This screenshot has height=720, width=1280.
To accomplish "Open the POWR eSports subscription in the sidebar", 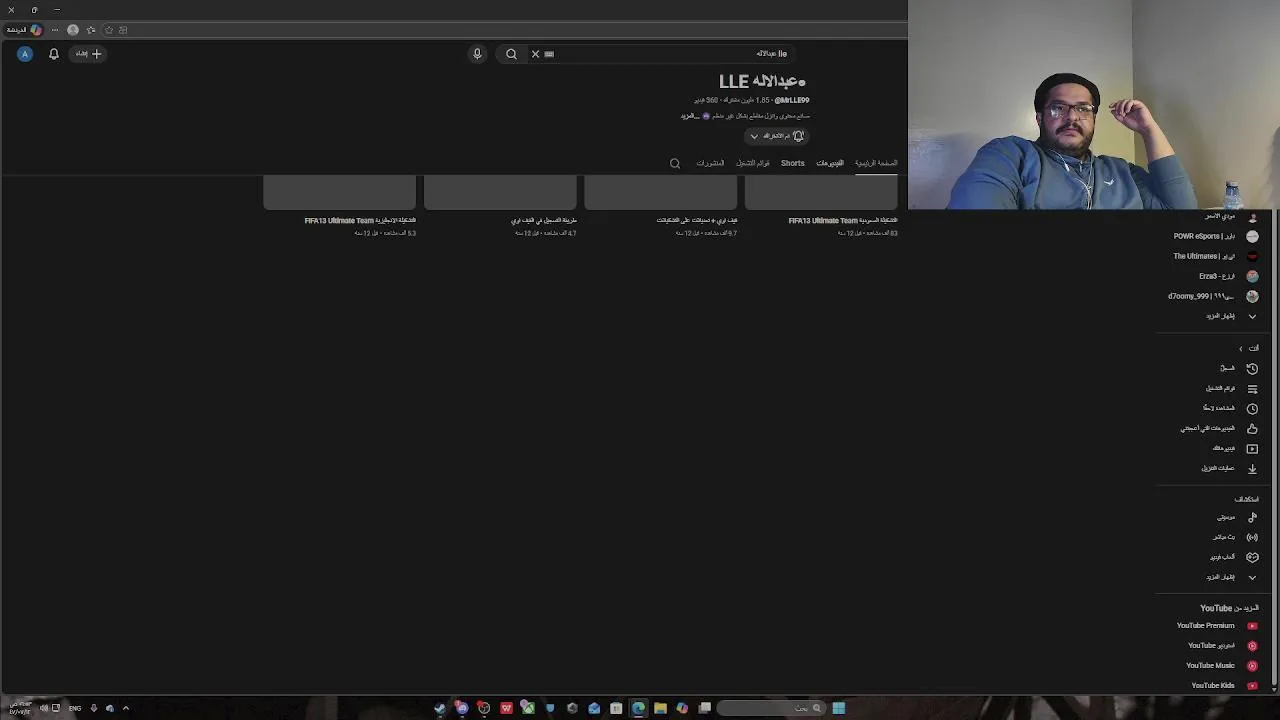I will click(x=1215, y=236).
